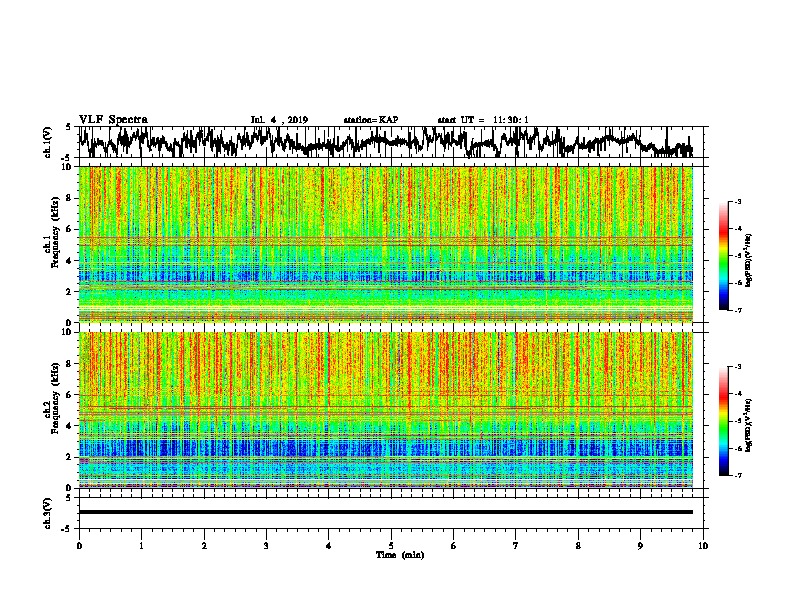Click the "-7" tick on lower color bar
The width and height of the screenshot is (792, 612).
(738, 476)
